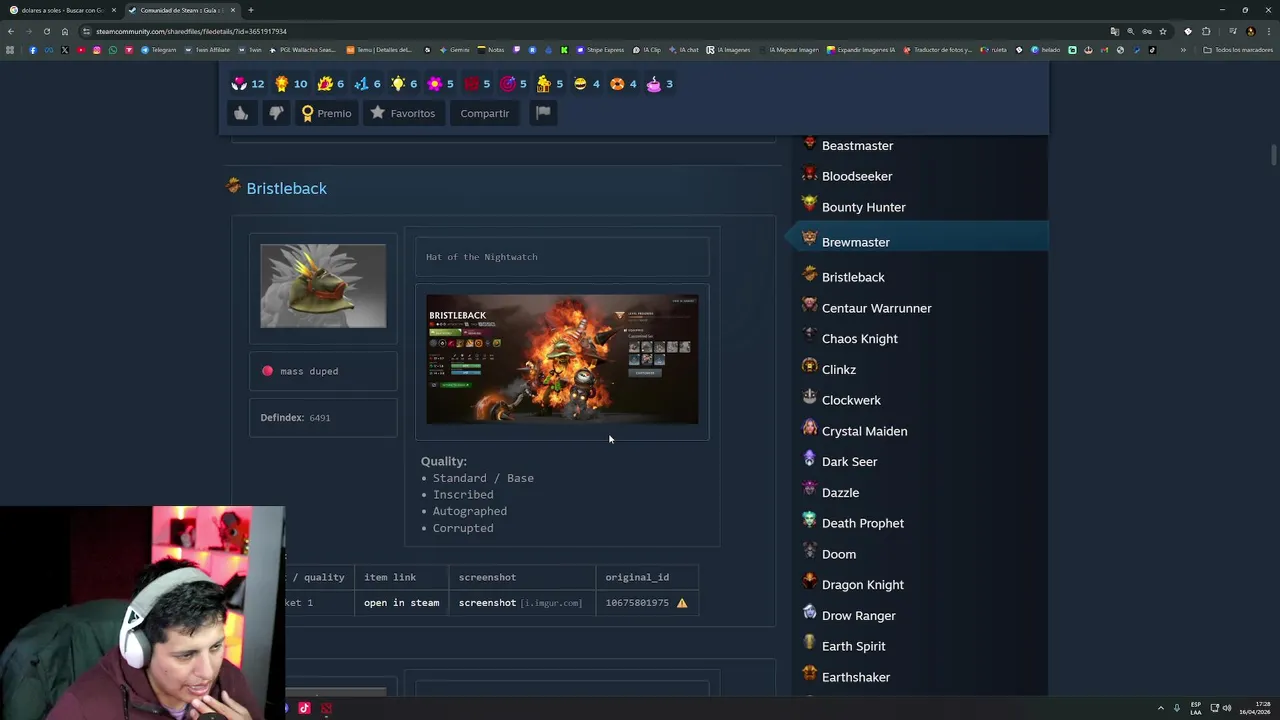Click the thumbs-up rate button
Image resolution: width=1280 pixels, height=720 pixels.
pyautogui.click(x=241, y=113)
